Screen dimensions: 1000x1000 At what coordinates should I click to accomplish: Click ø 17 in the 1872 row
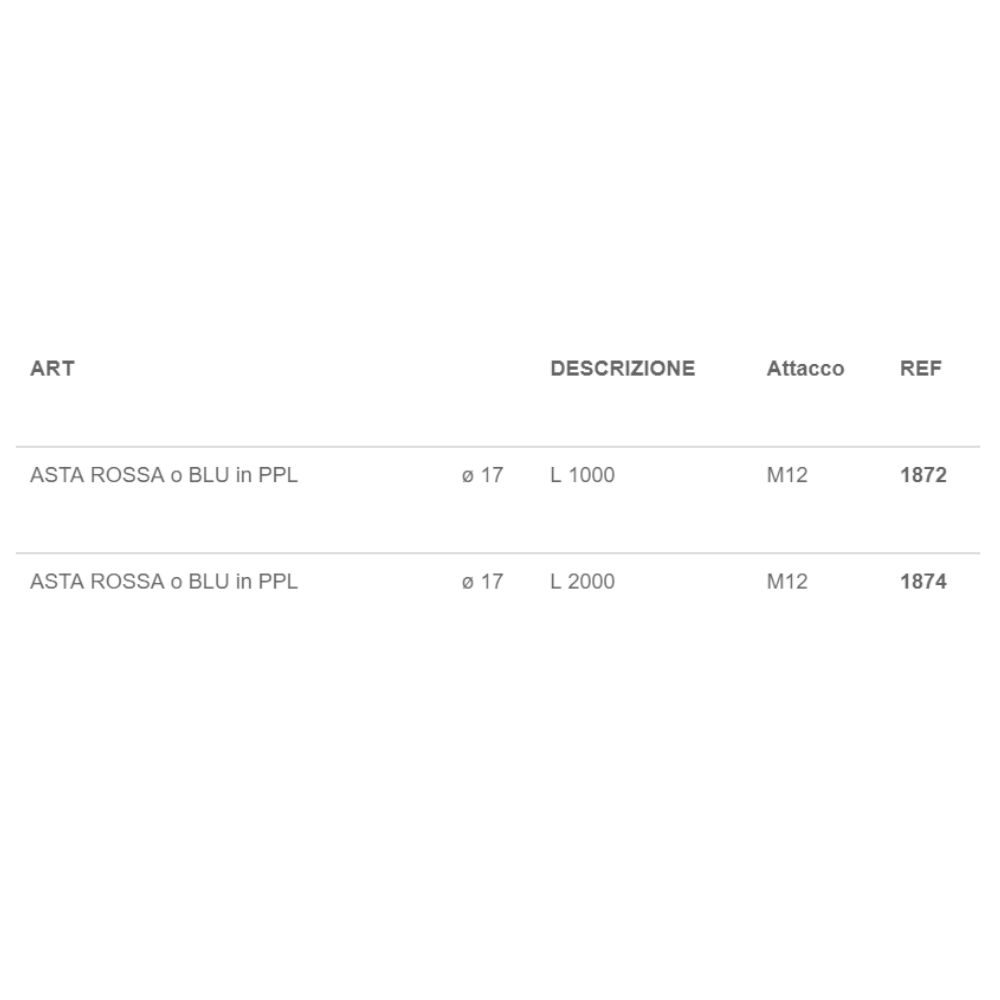[x=482, y=475]
